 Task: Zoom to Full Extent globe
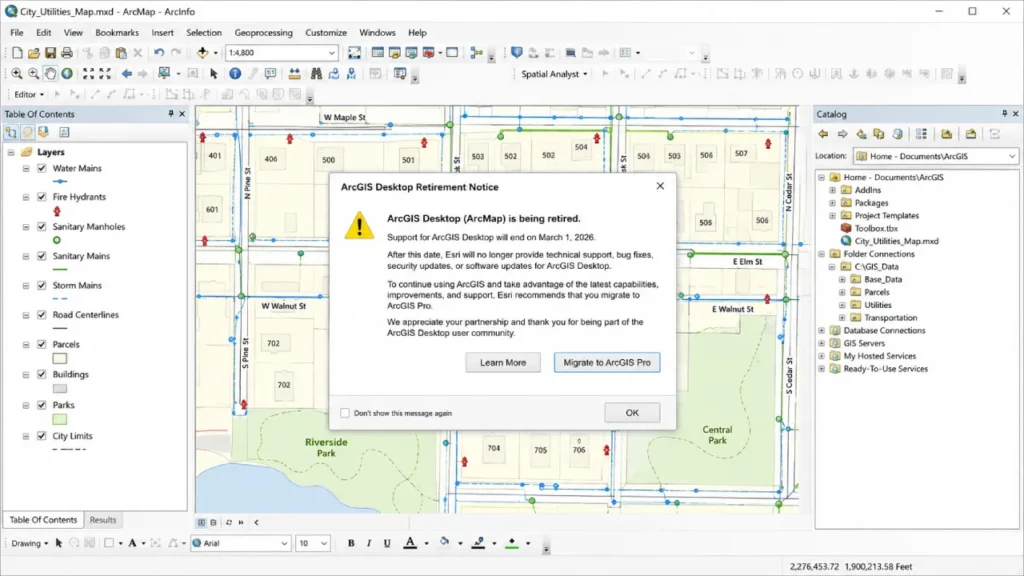coord(67,74)
